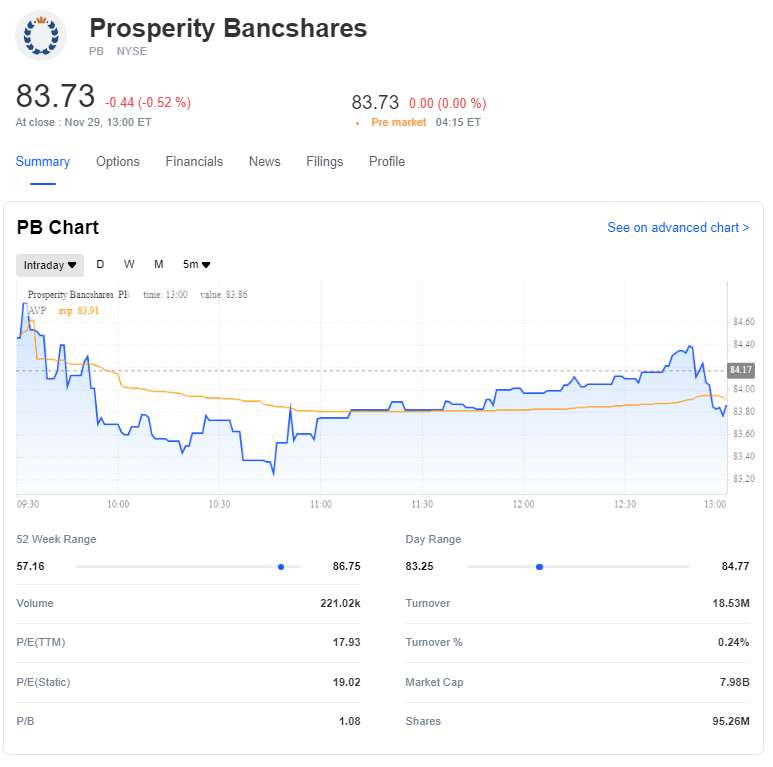Click the Day Range slider marker
Screen dimensions: 773x767
coord(539,567)
